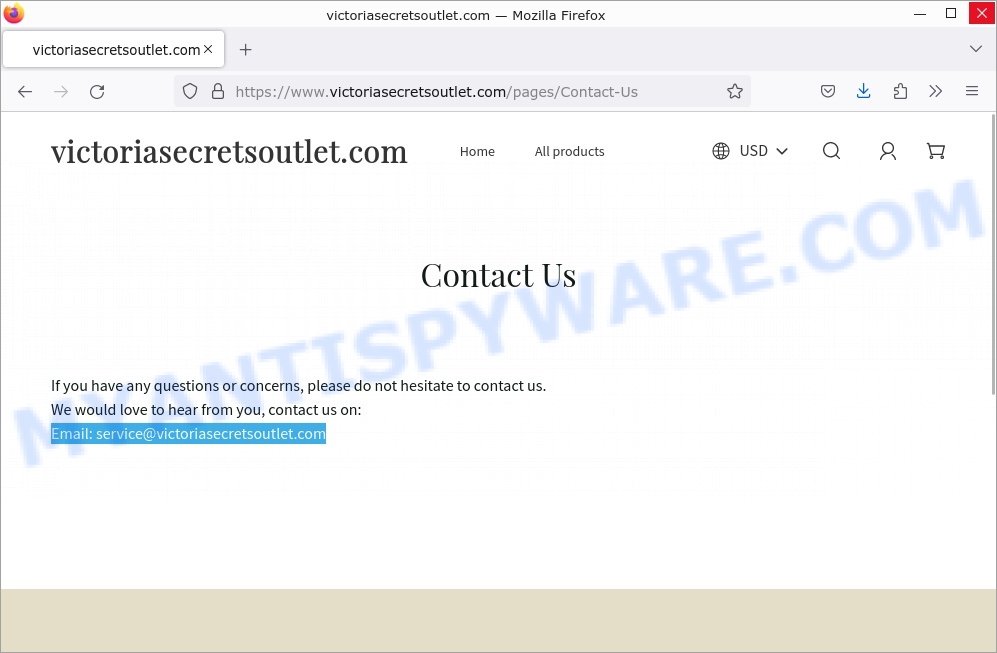Expand the more tools overflow chevron
Image resolution: width=997 pixels, height=653 pixels.
(935, 91)
